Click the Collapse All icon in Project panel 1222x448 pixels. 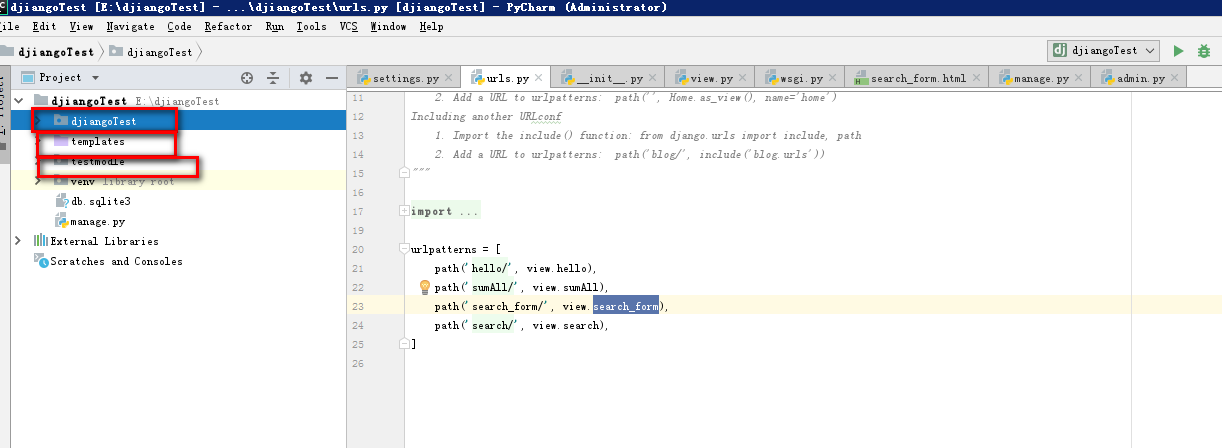tap(273, 77)
